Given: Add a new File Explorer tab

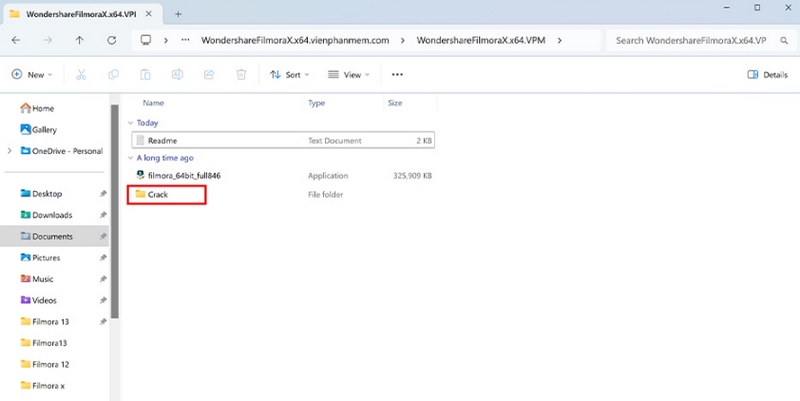Looking at the screenshot, I should 178,14.
